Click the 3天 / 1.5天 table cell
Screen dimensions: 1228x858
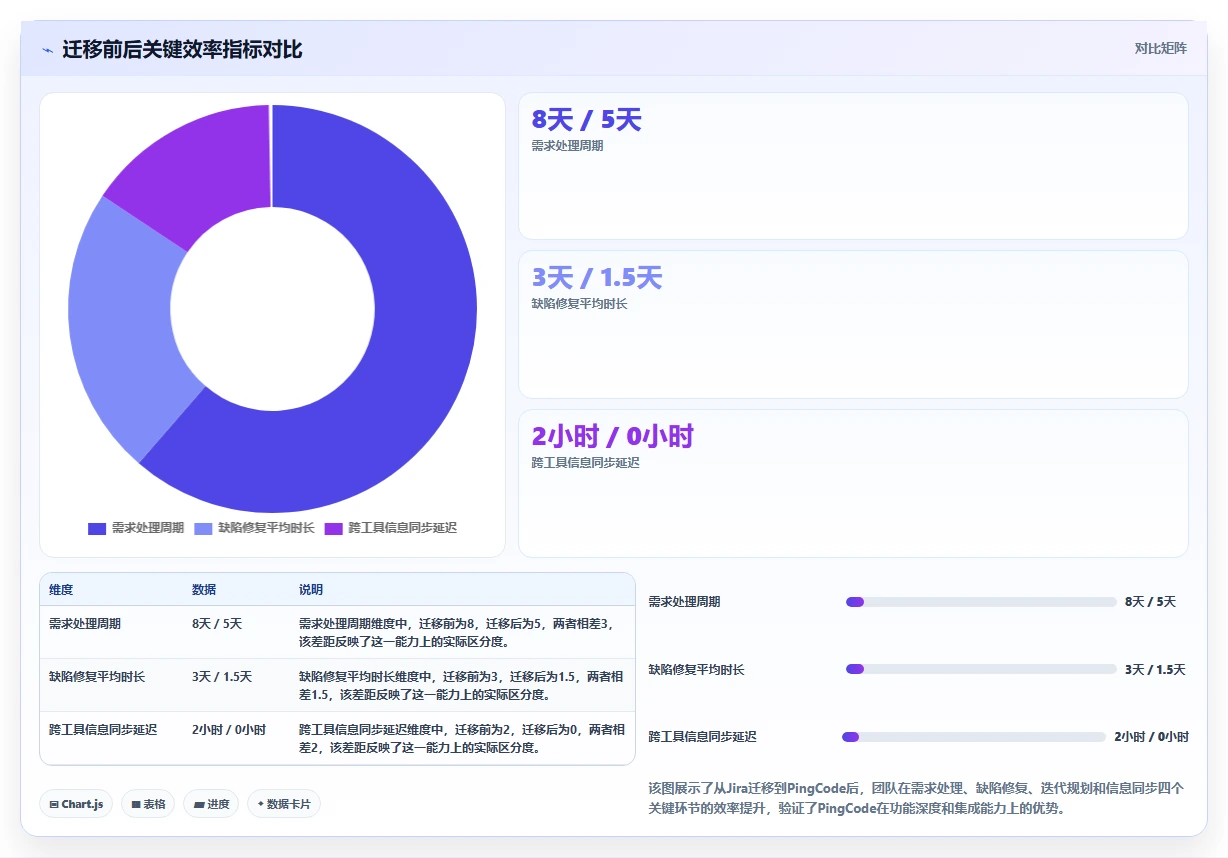[222, 677]
